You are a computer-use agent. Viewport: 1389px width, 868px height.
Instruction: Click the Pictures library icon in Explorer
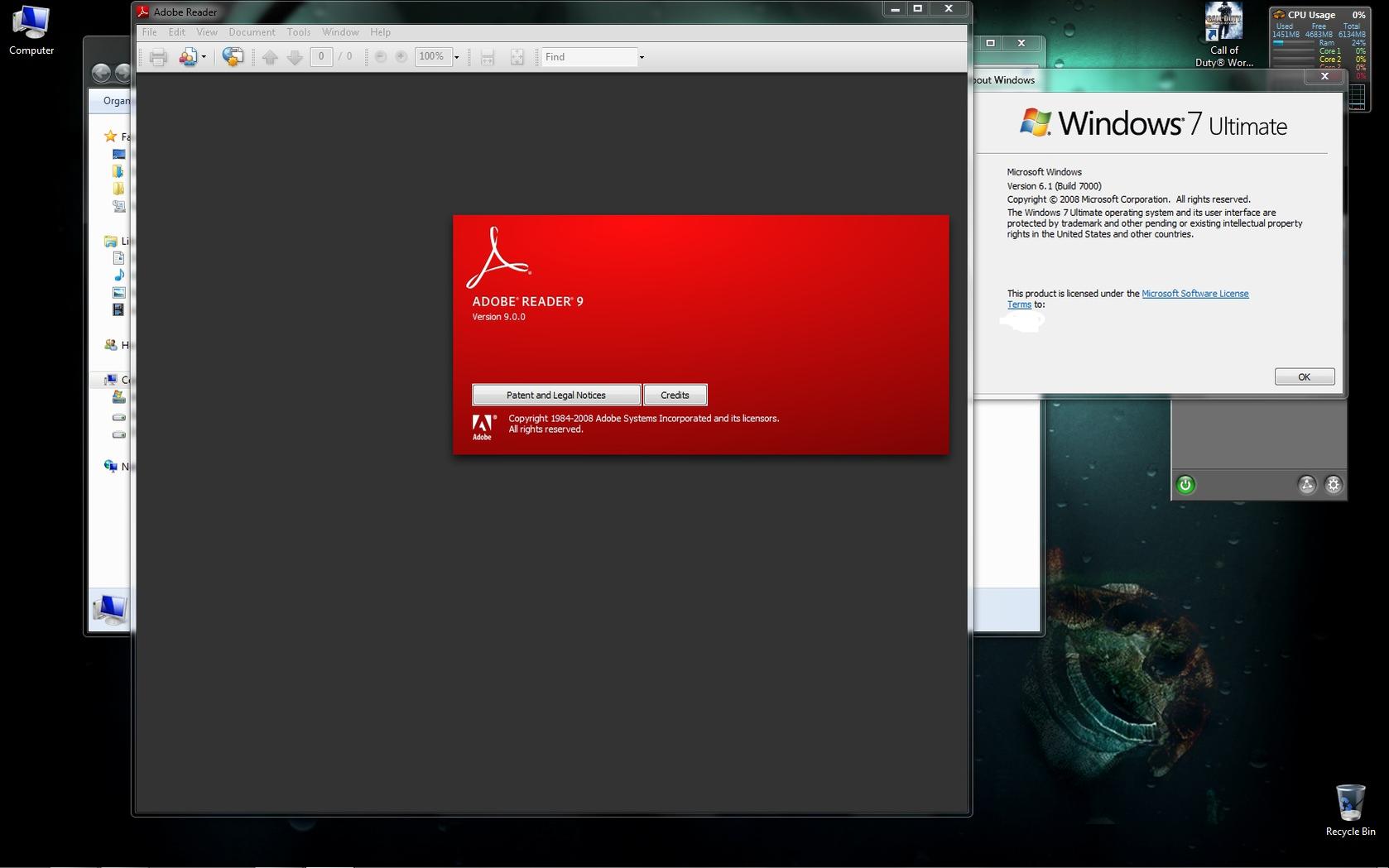point(119,292)
